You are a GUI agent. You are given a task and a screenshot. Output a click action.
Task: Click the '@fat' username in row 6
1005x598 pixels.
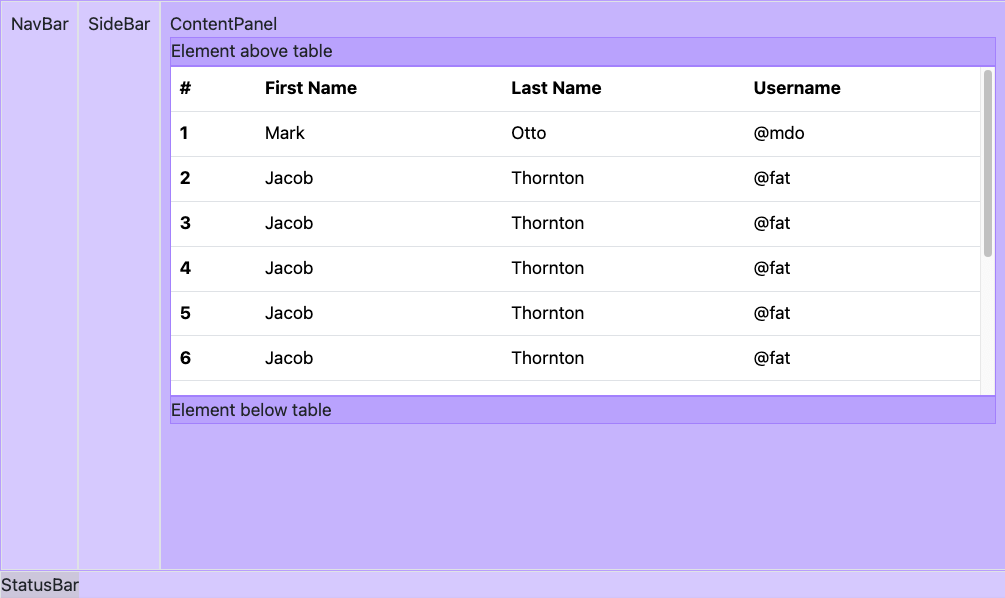coord(772,358)
